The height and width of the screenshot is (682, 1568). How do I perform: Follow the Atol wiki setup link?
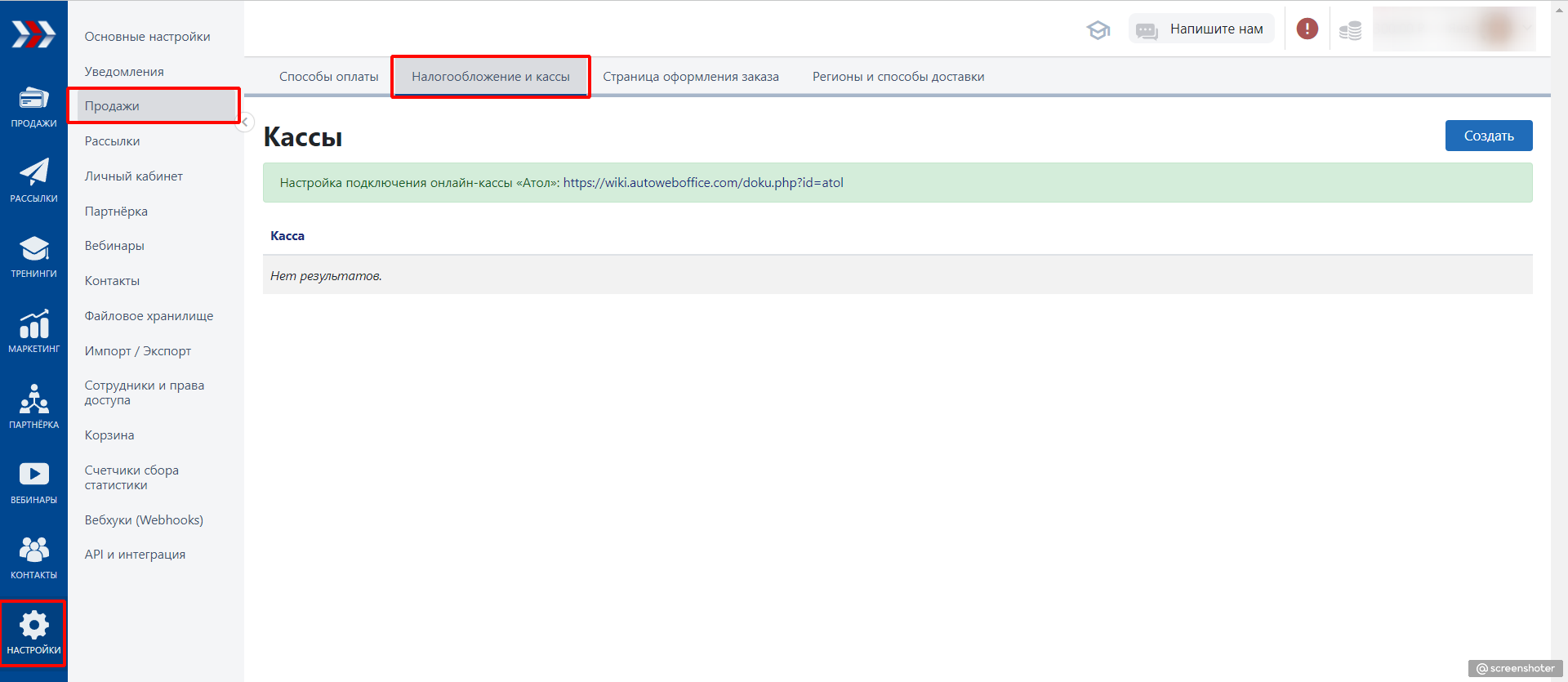(702, 183)
